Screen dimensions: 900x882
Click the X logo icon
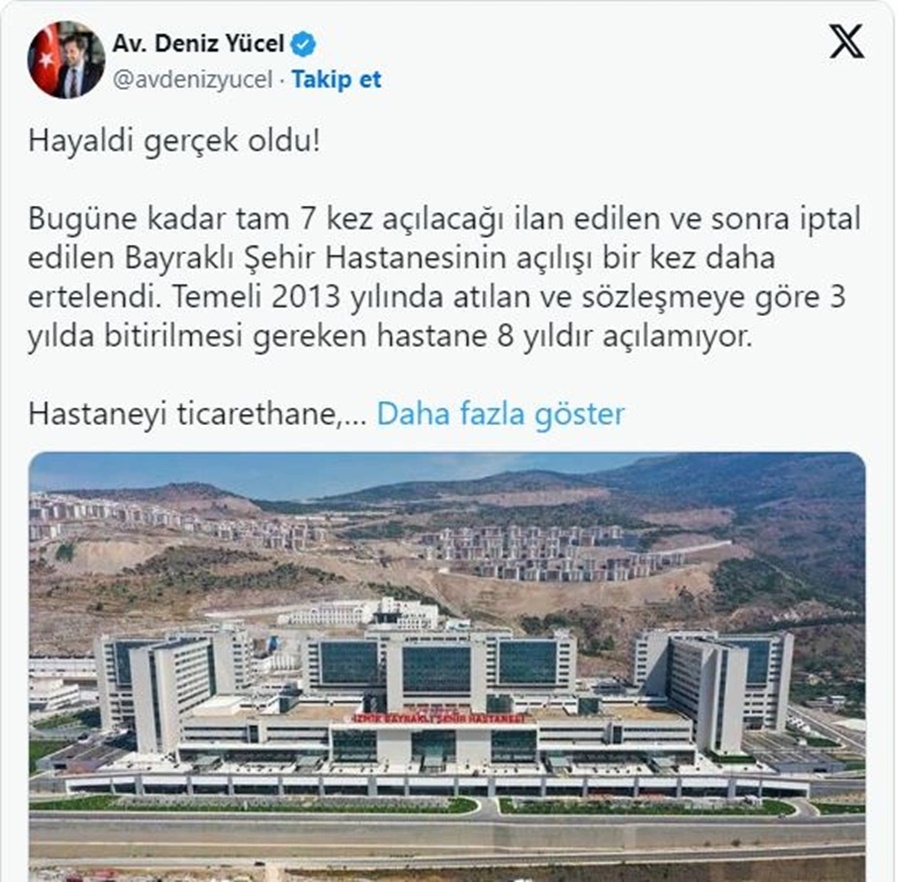coord(847,41)
